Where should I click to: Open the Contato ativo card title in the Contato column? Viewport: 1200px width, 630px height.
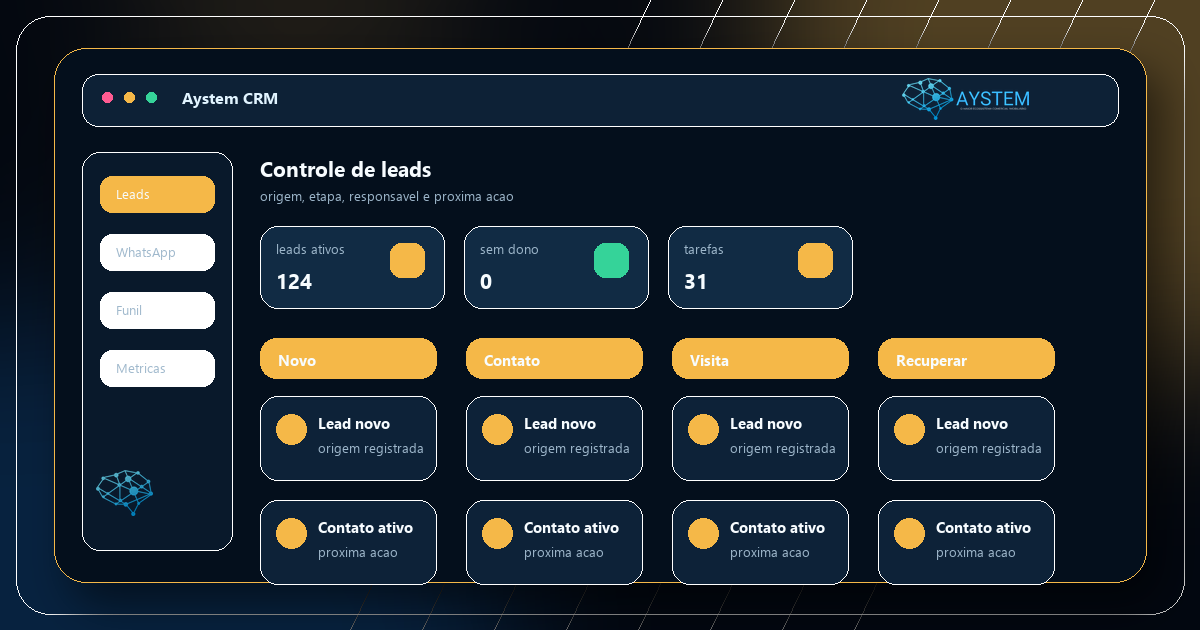click(x=571, y=528)
